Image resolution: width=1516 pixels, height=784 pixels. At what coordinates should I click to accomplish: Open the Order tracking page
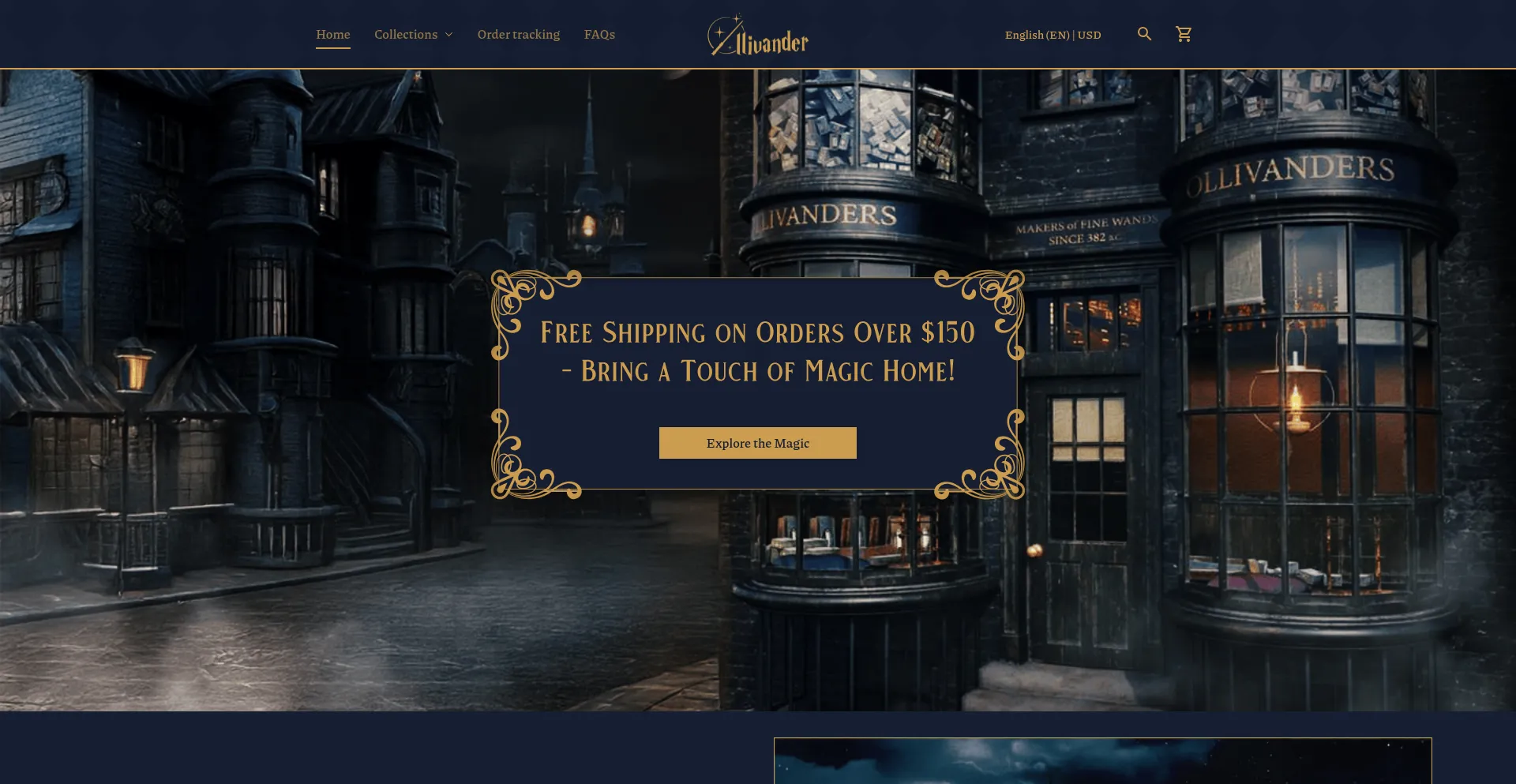point(519,35)
